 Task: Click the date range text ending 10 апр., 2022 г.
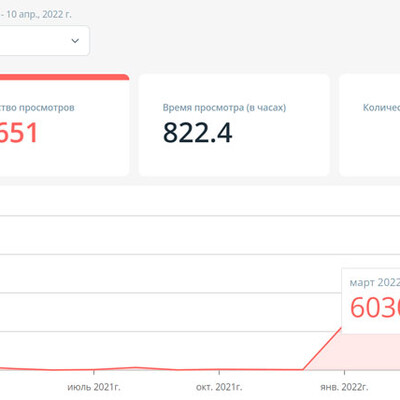pos(36,14)
